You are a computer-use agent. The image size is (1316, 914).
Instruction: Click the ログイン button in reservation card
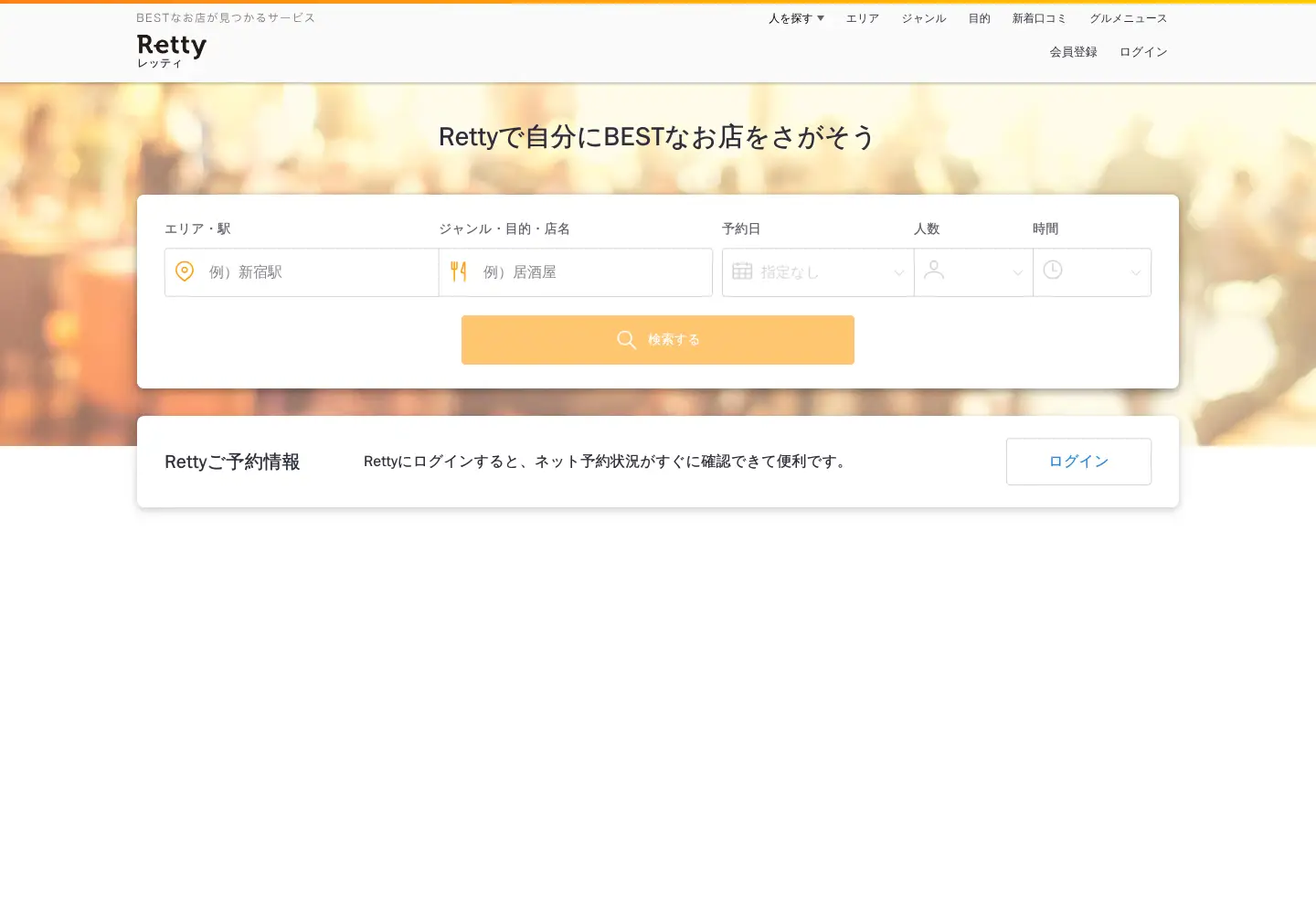click(x=1078, y=462)
